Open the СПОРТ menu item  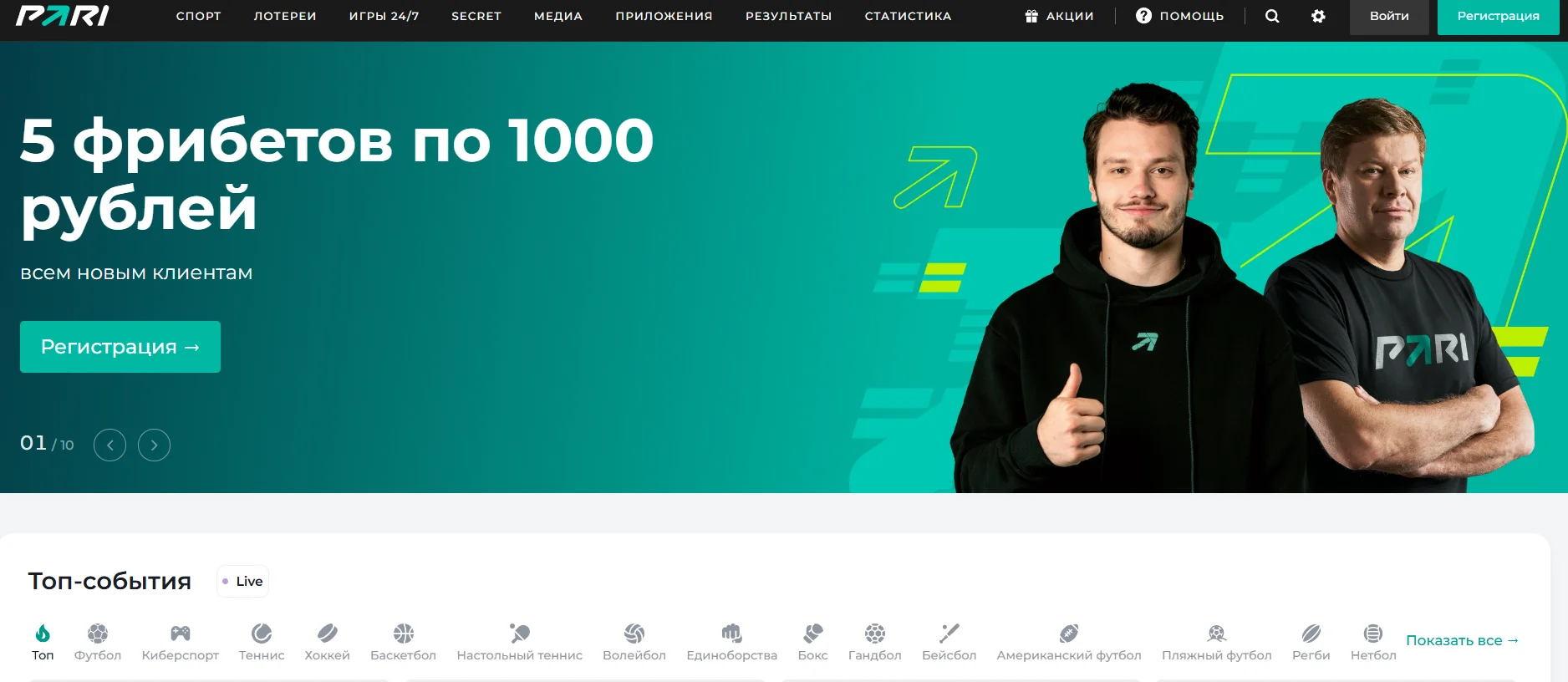(x=199, y=16)
